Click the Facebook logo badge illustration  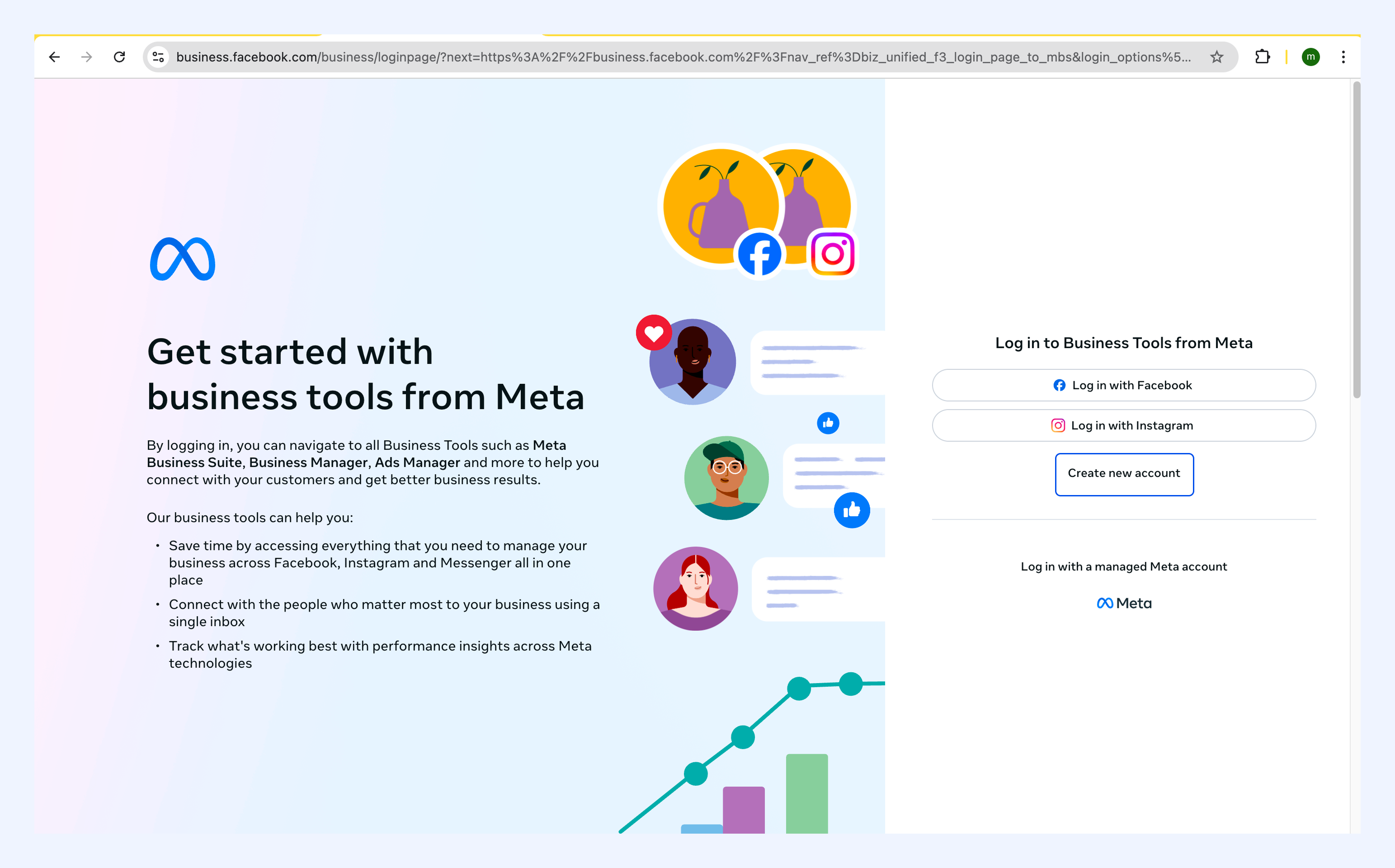pyautogui.click(x=760, y=255)
